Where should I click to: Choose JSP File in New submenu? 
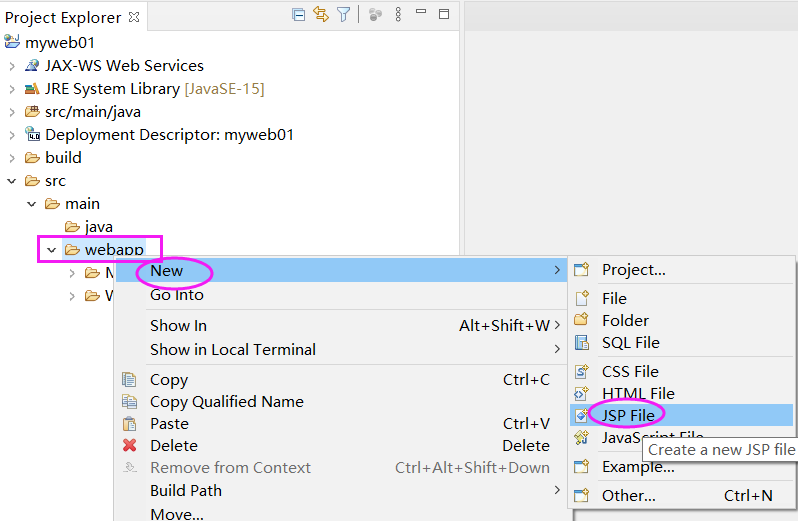pos(681,415)
